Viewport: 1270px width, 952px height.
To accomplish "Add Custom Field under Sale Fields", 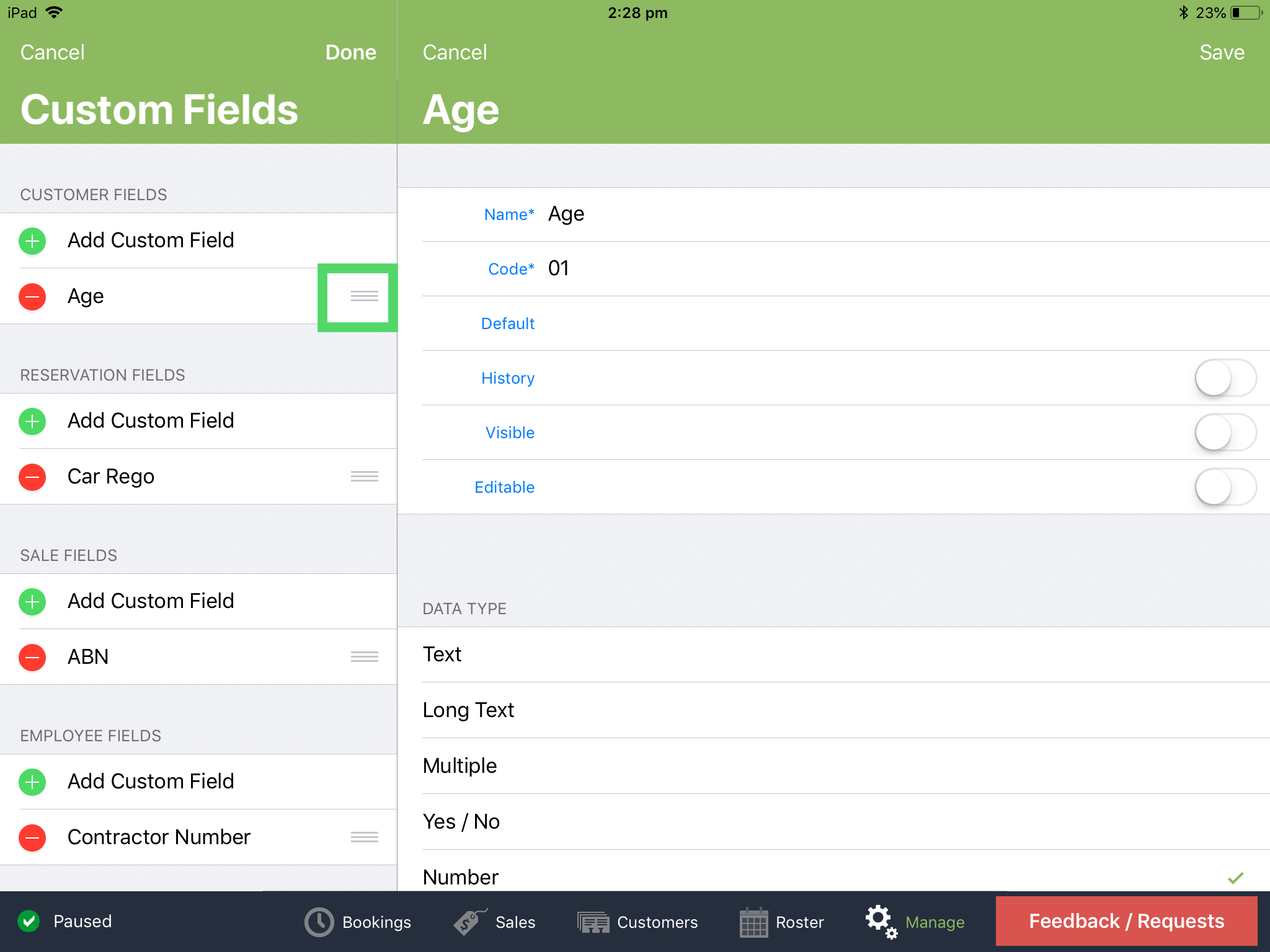I will coord(198,601).
